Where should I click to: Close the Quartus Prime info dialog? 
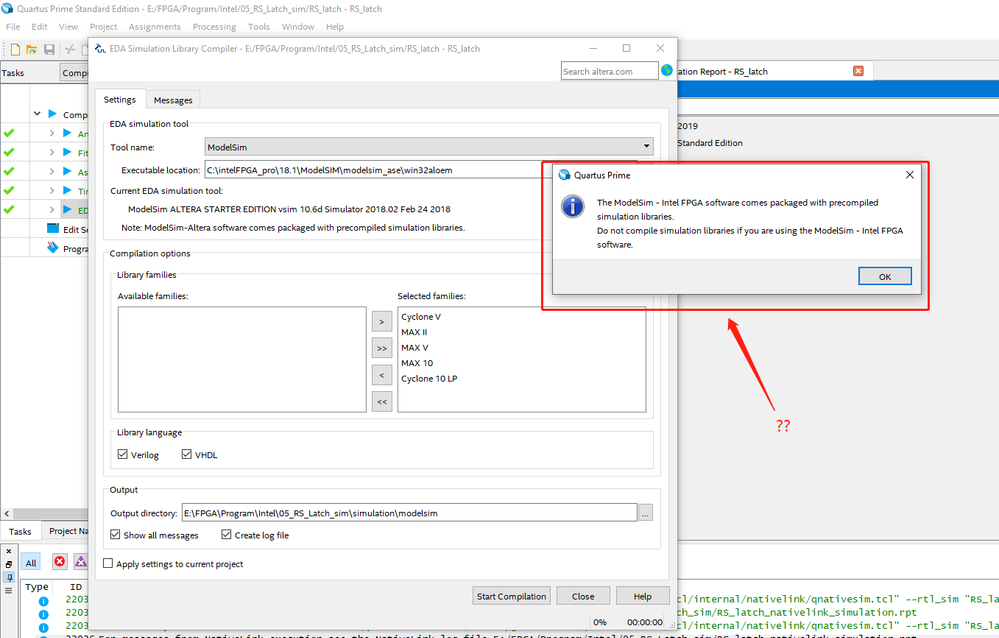coord(909,175)
